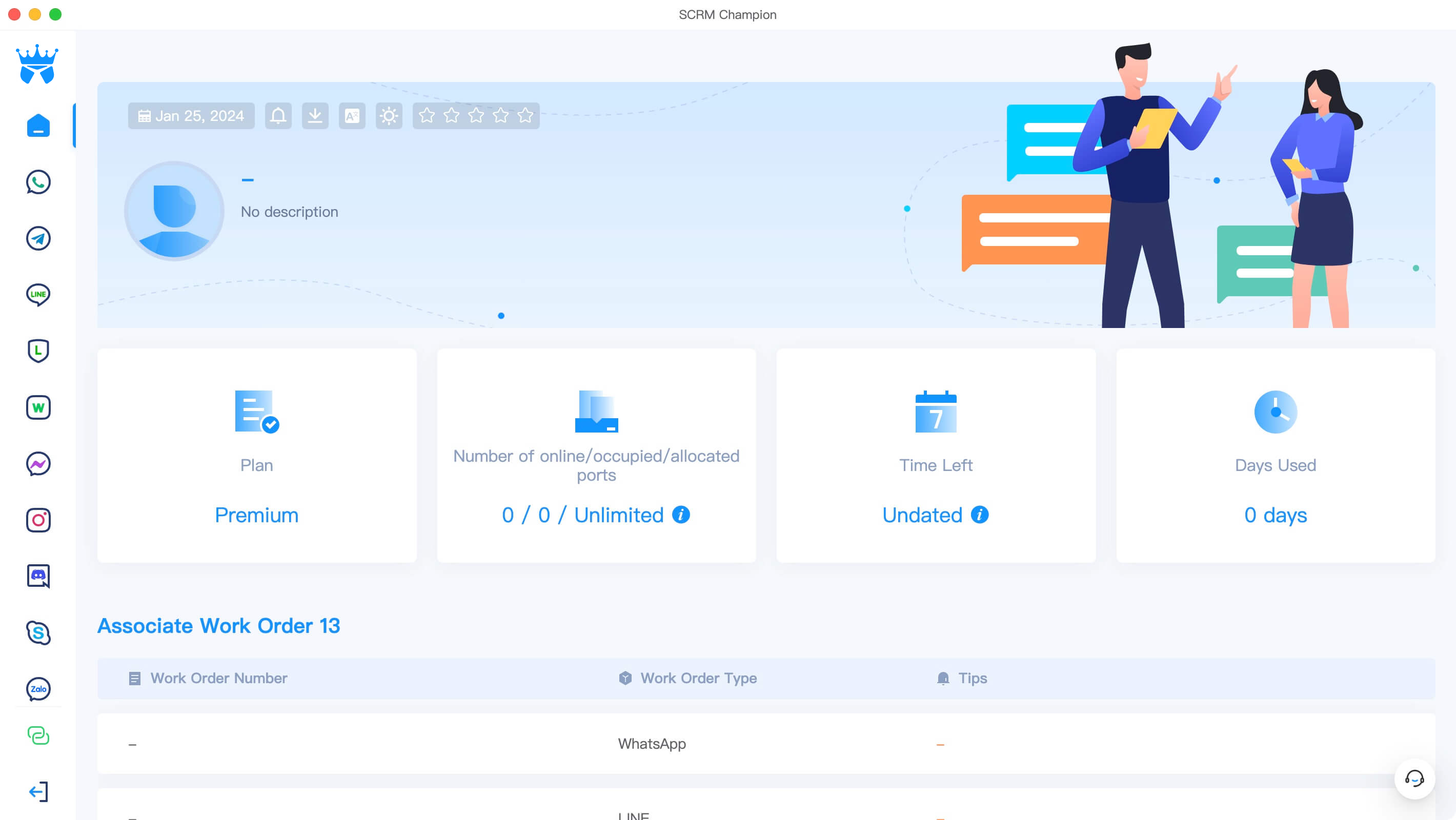This screenshot has width=1456, height=820.
Task: Open the language translation switcher
Action: point(352,116)
